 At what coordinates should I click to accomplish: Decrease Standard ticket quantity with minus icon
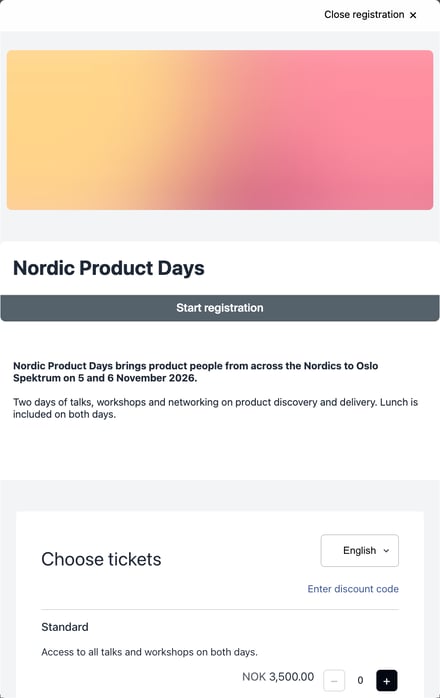point(334,681)
